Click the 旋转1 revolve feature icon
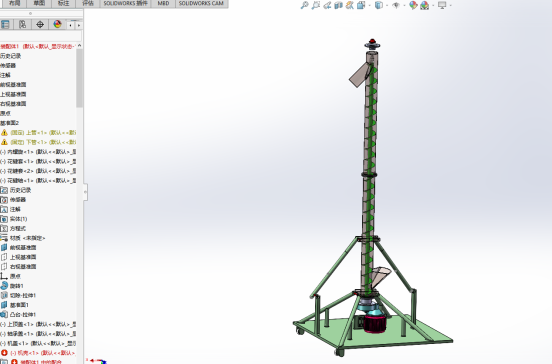 4,285
